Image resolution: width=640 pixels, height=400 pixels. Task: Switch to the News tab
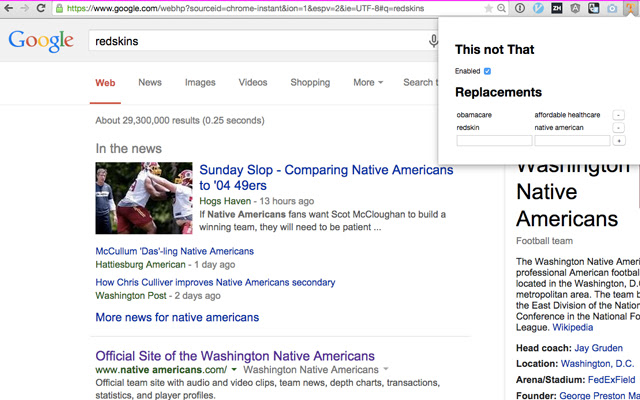point(150,82)
